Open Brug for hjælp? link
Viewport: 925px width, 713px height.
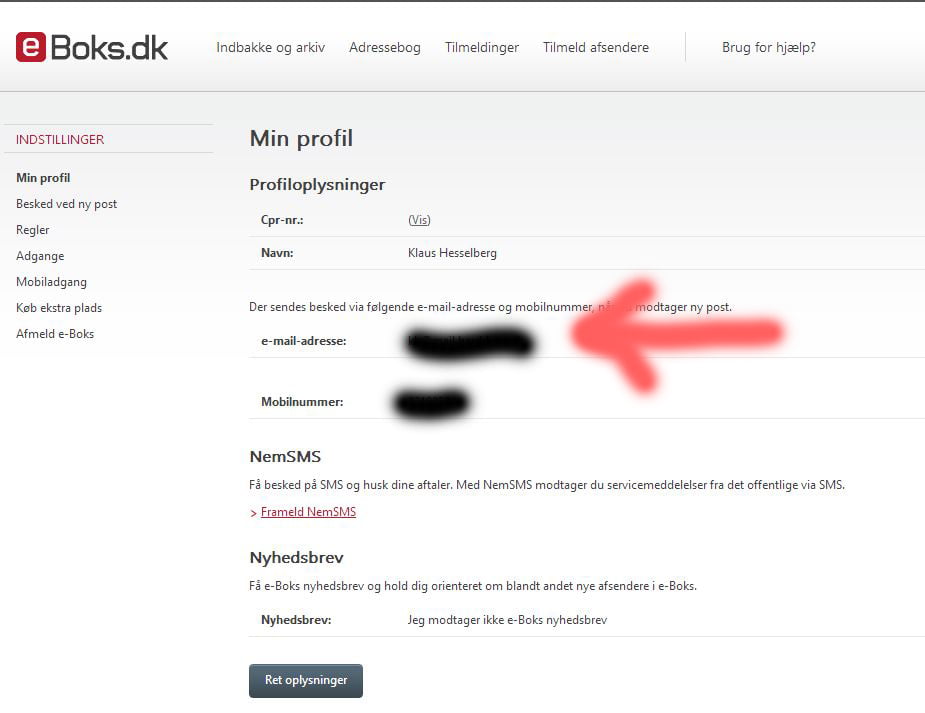pos(769,47)
